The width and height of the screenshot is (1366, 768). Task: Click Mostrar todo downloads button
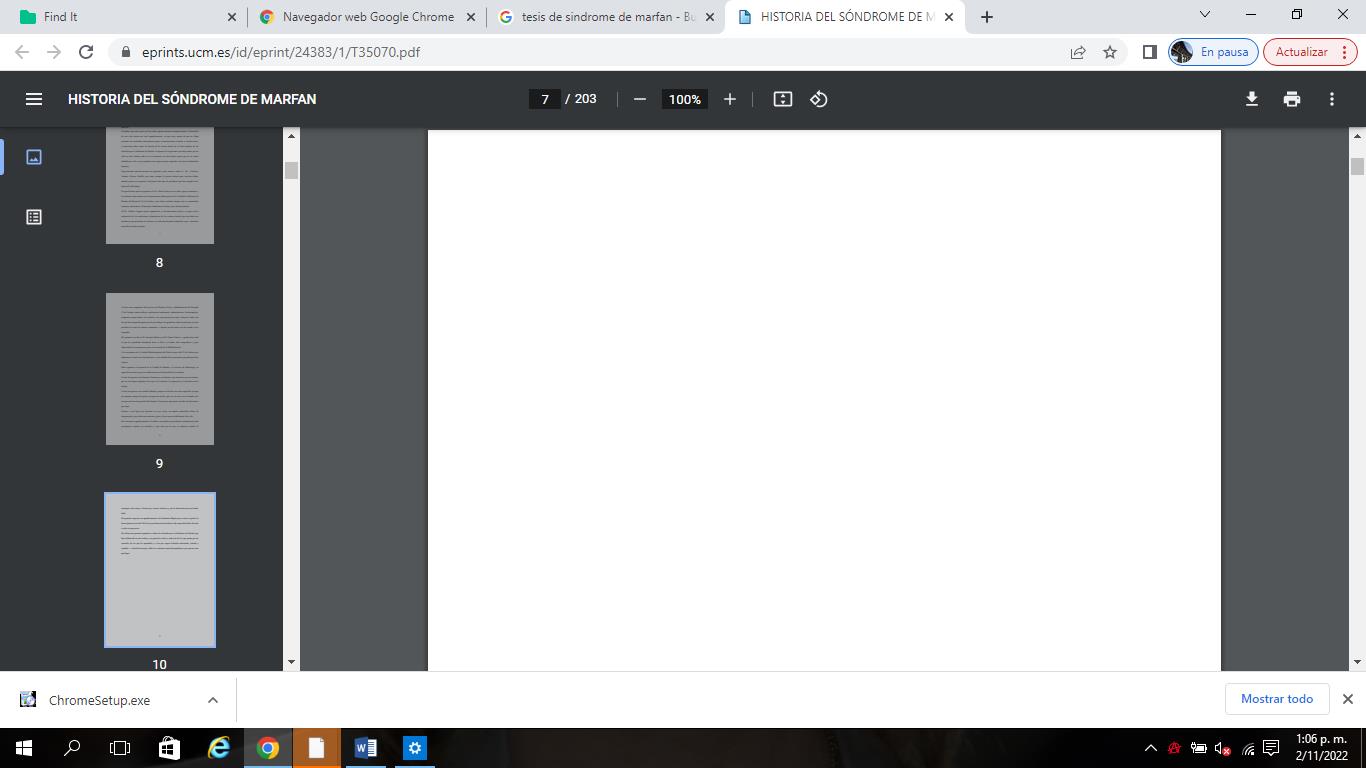[1276, 699]
